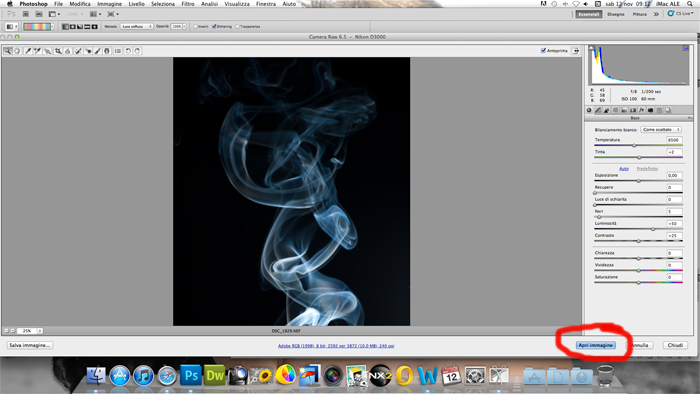The image size is (700, 394).
Task: Select the Red Eye Removal tool
Action: pos(88,51)
